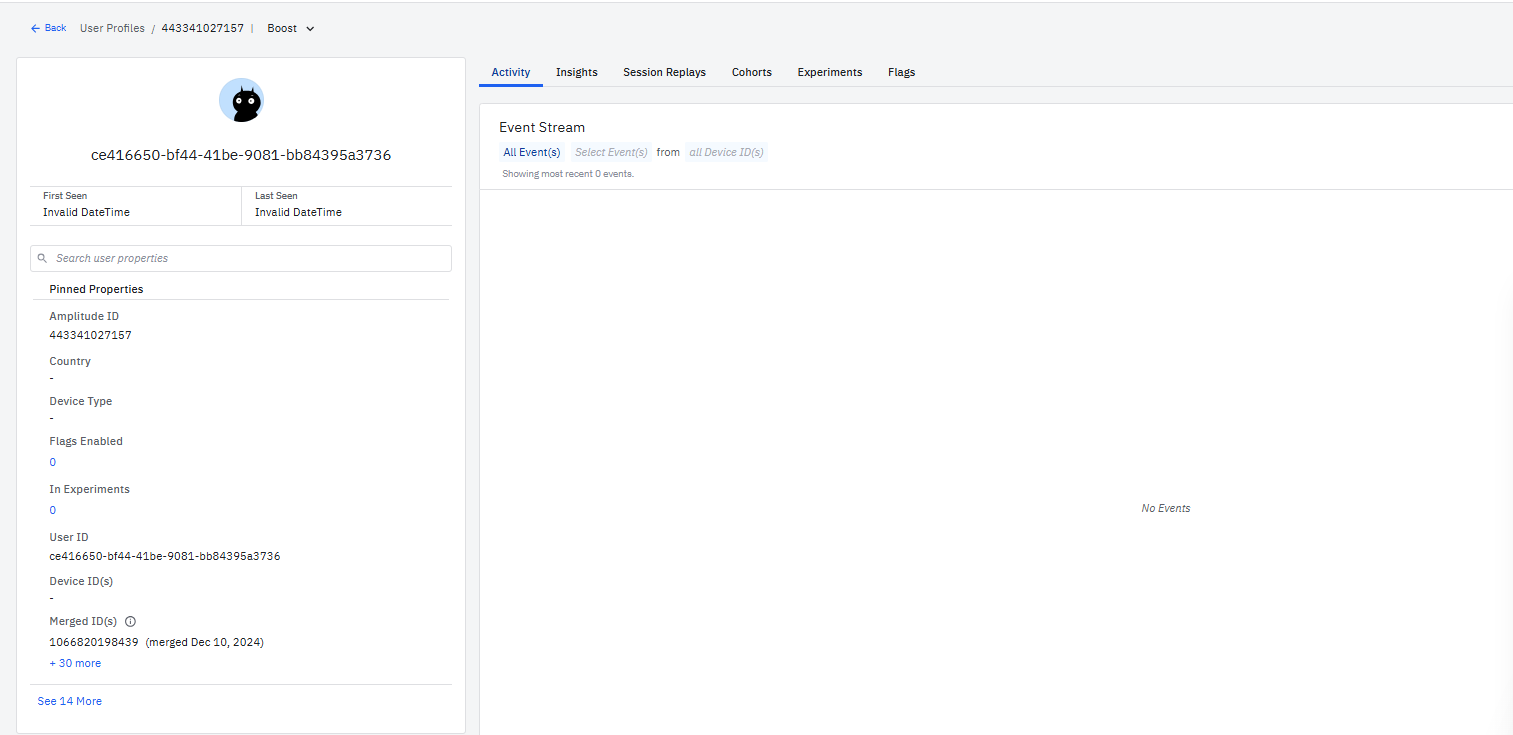This screenshot has width=1513, height=735.
Task: Click the Country property label
Action: coord(70,361)
